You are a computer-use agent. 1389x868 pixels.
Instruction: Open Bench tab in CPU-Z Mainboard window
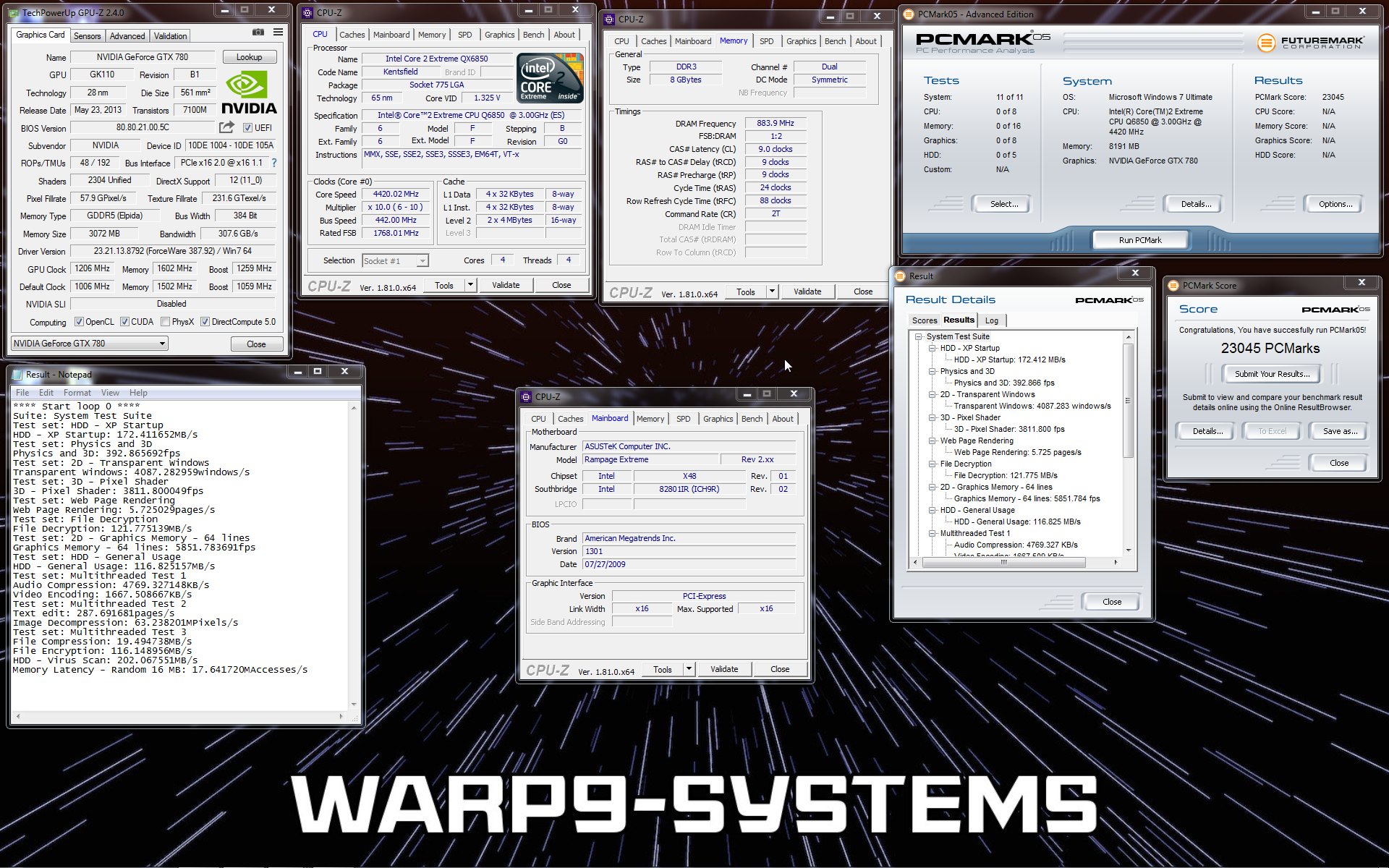[752, 419]
